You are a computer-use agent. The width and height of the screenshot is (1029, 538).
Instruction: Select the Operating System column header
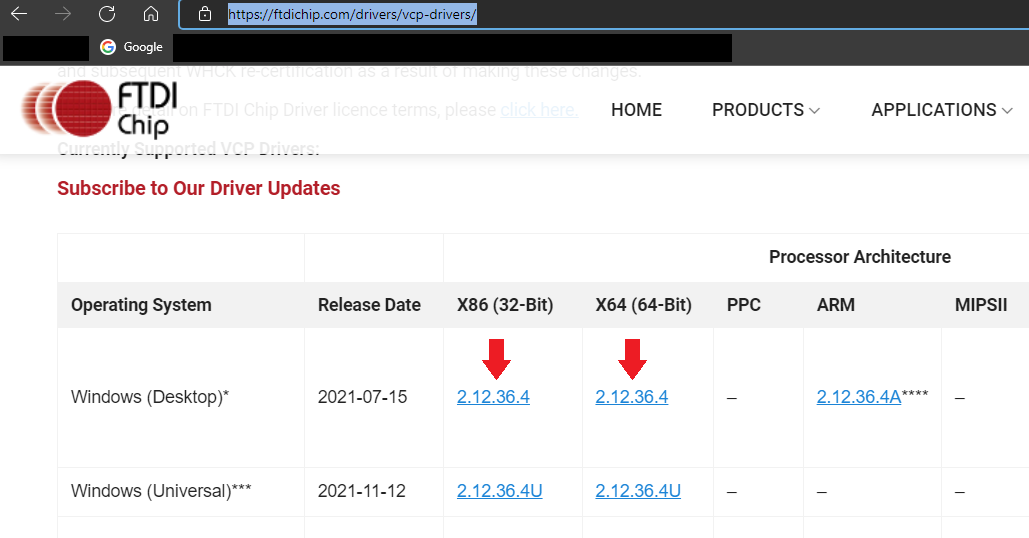pos(141,305)
